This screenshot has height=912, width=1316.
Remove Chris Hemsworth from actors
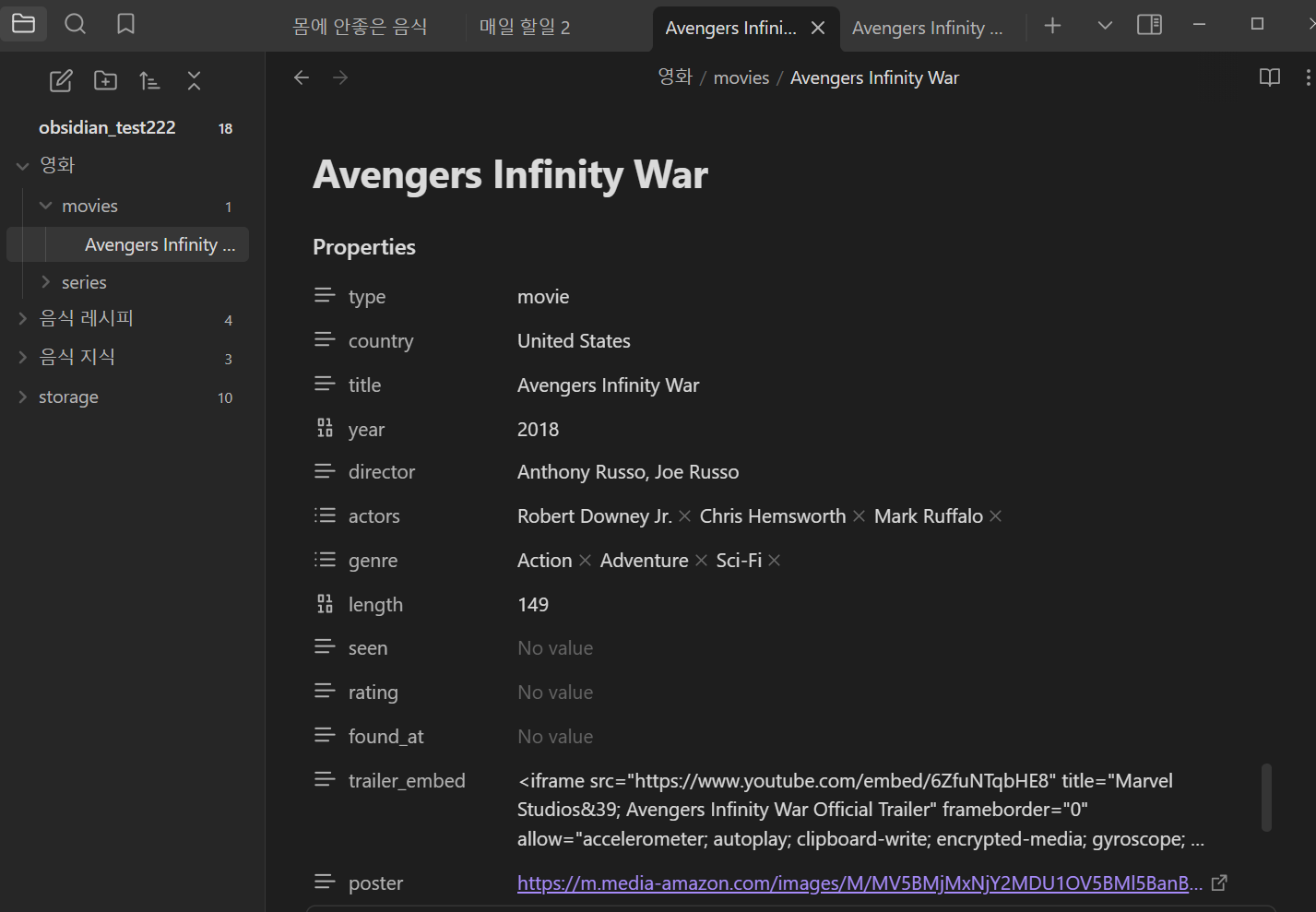859,516
